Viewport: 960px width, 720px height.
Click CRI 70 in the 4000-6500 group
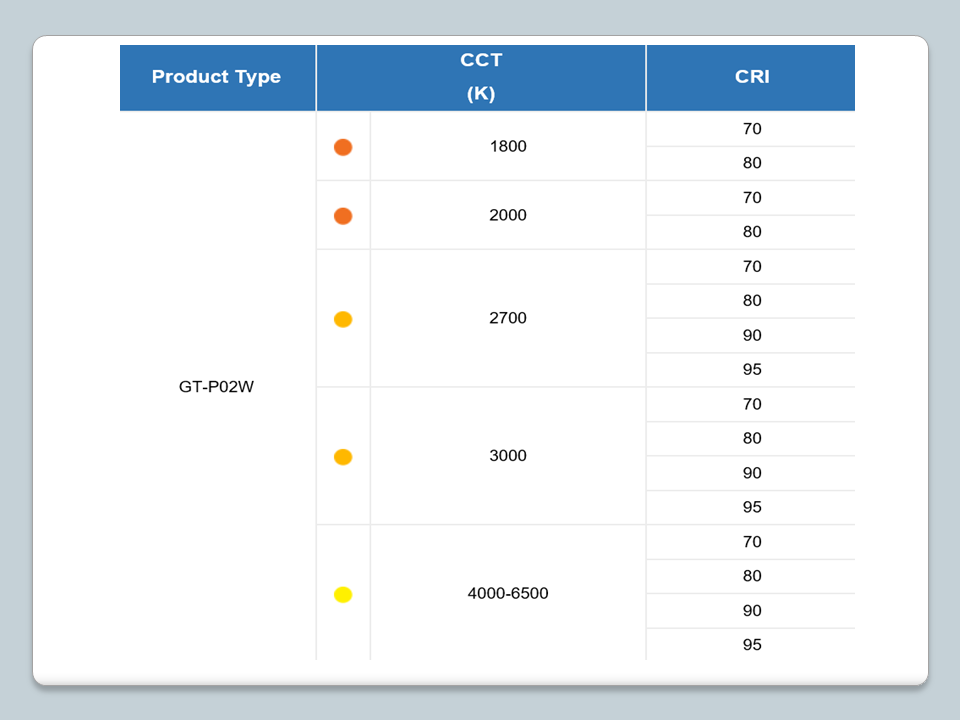pyautogui.click(x=752, y=542)
